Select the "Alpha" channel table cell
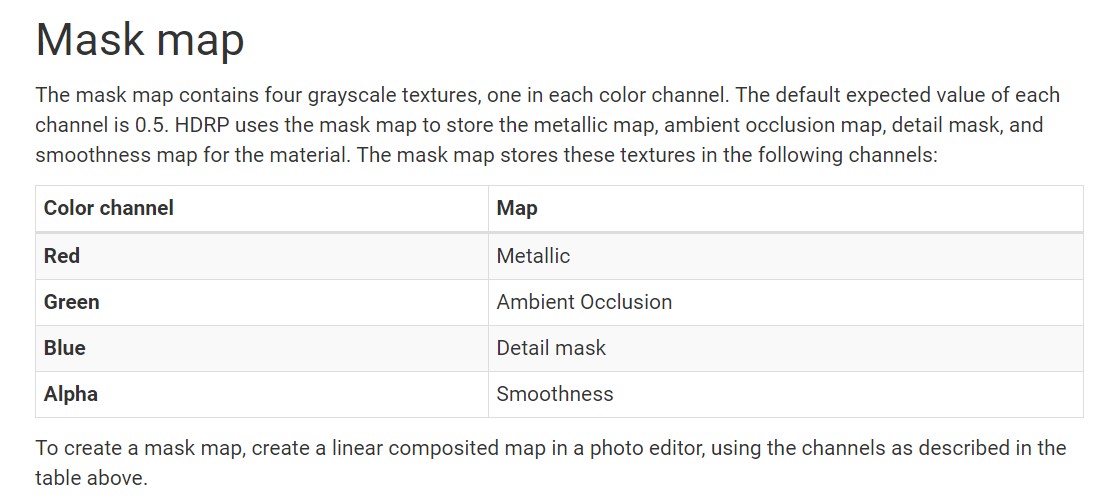Screen dimensions: 1107x501 point(71,394)
